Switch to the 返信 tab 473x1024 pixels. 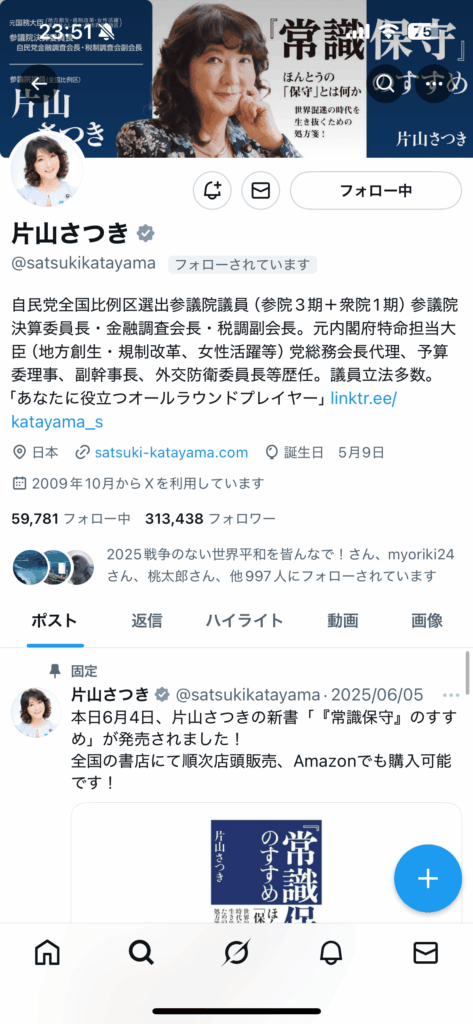(x=146, y=620)
